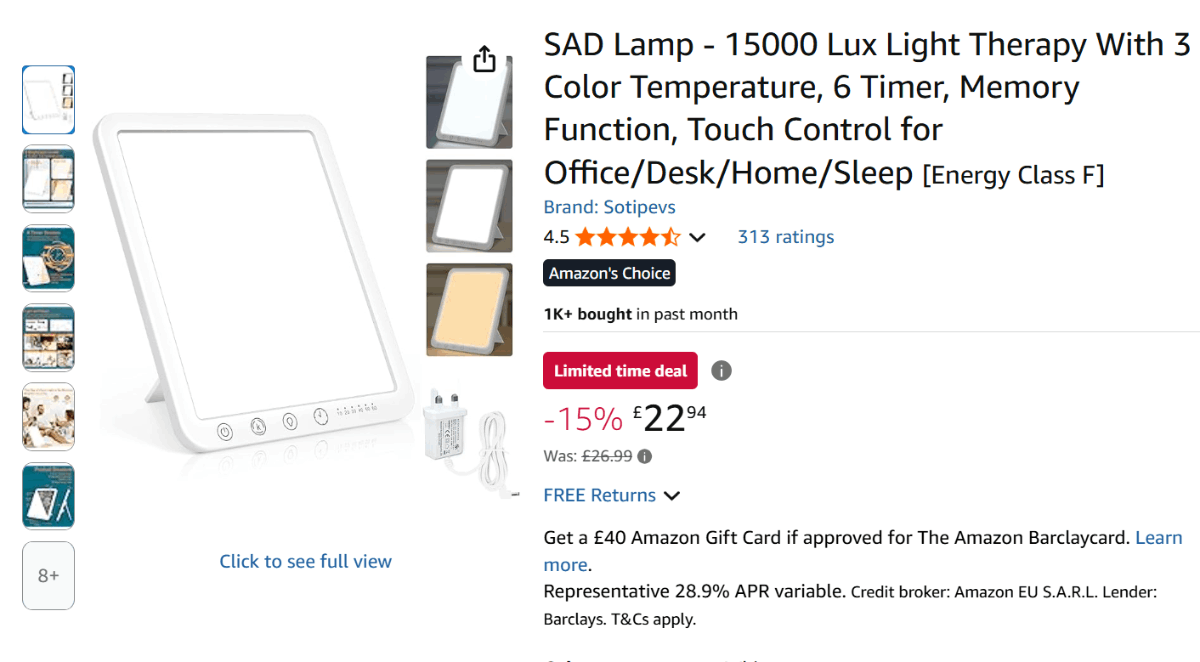
Task: Click the share icon above product image
Action: [484, 59]
